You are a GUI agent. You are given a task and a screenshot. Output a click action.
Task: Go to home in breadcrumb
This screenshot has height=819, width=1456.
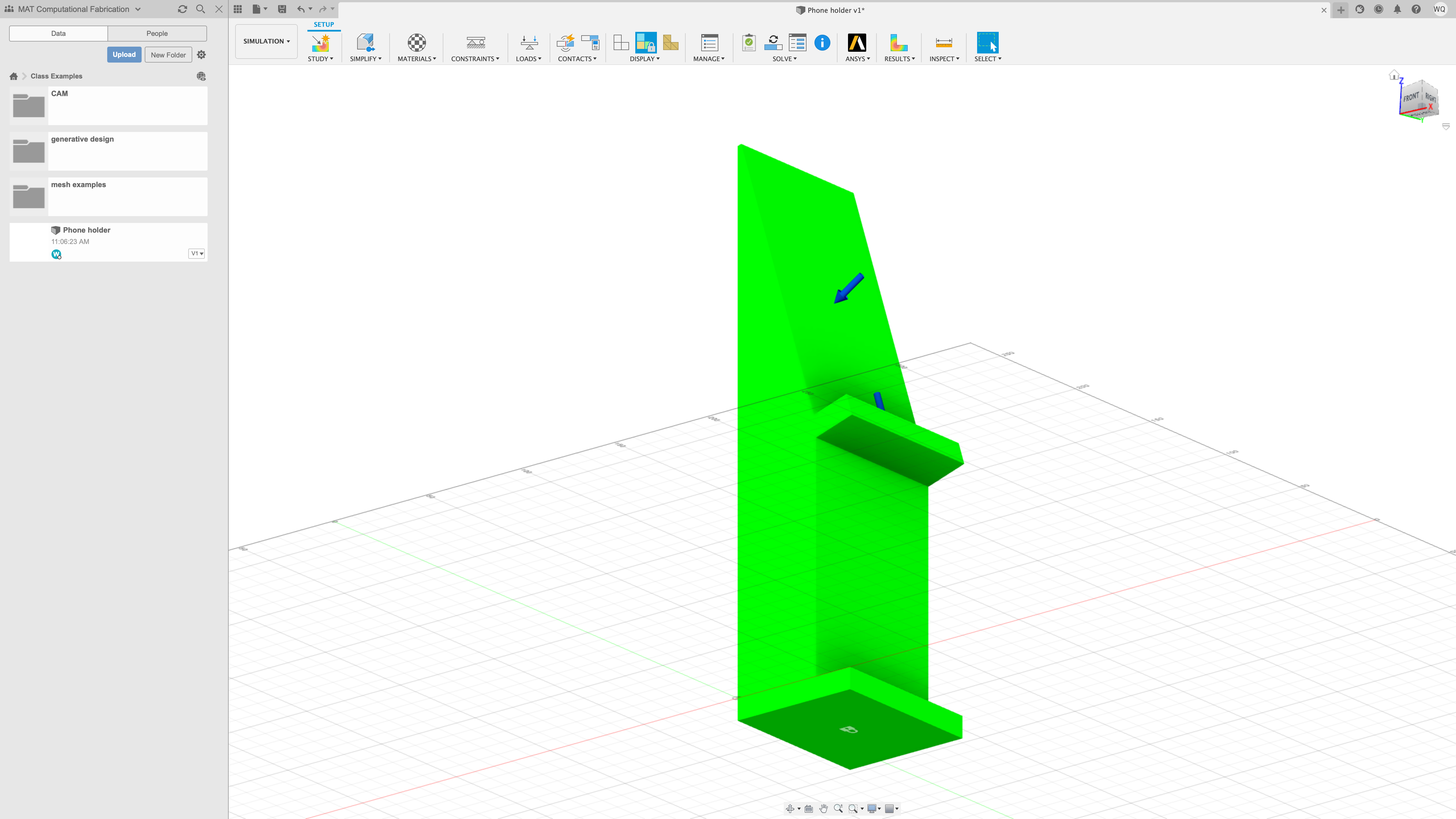(x=14, y=76)
